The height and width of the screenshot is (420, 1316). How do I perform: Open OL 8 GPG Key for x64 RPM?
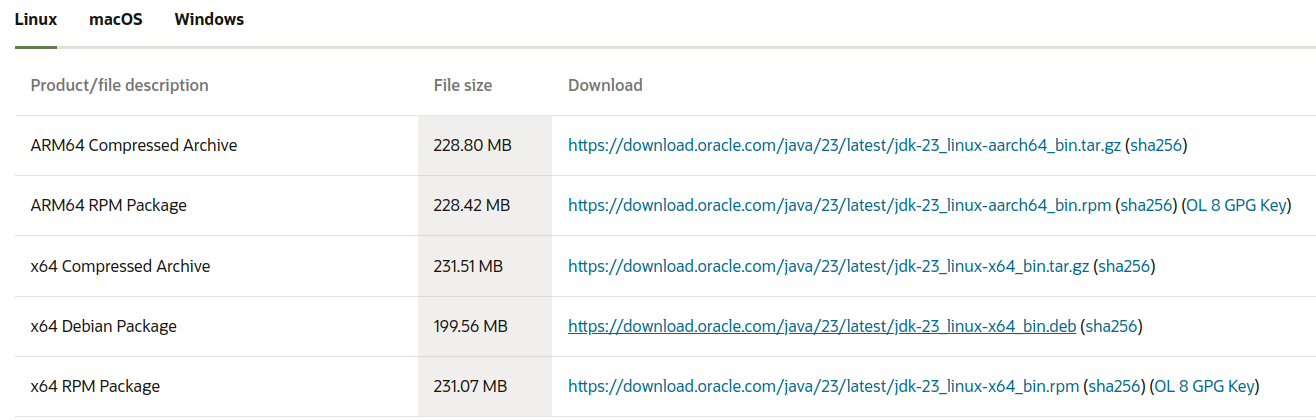pos(1204,386)
